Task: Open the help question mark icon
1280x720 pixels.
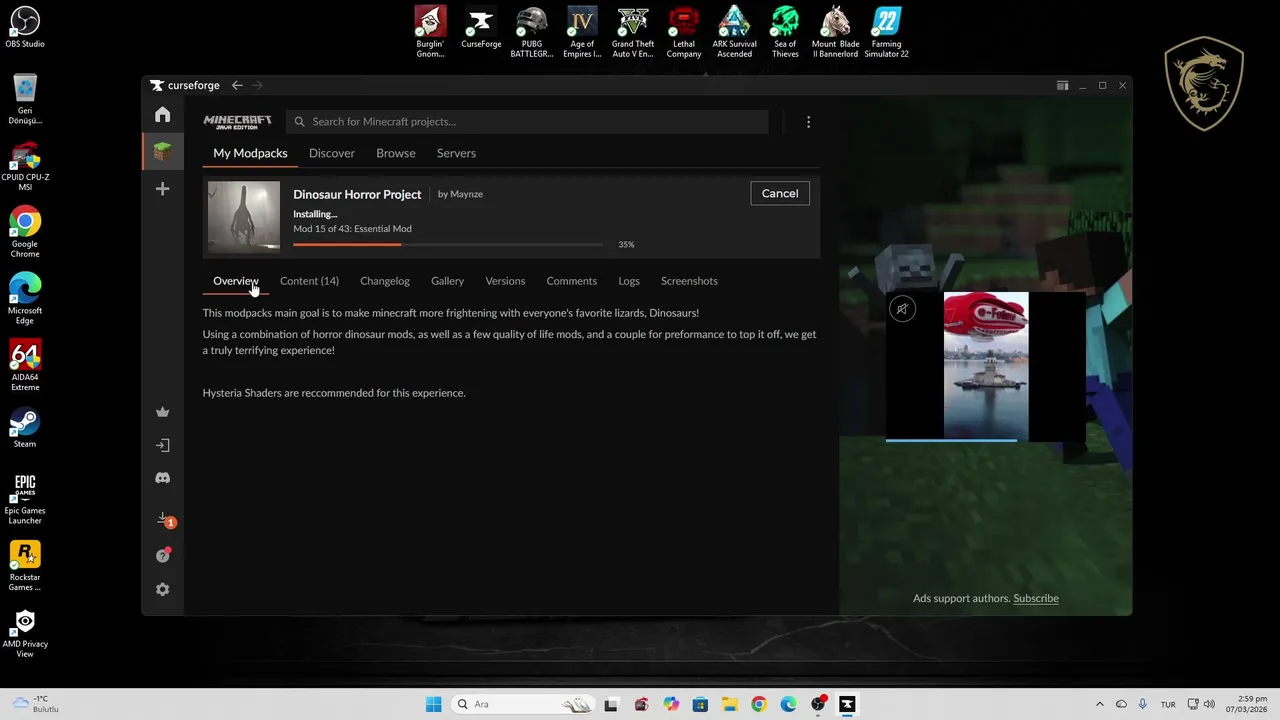Action: [163, 555]
